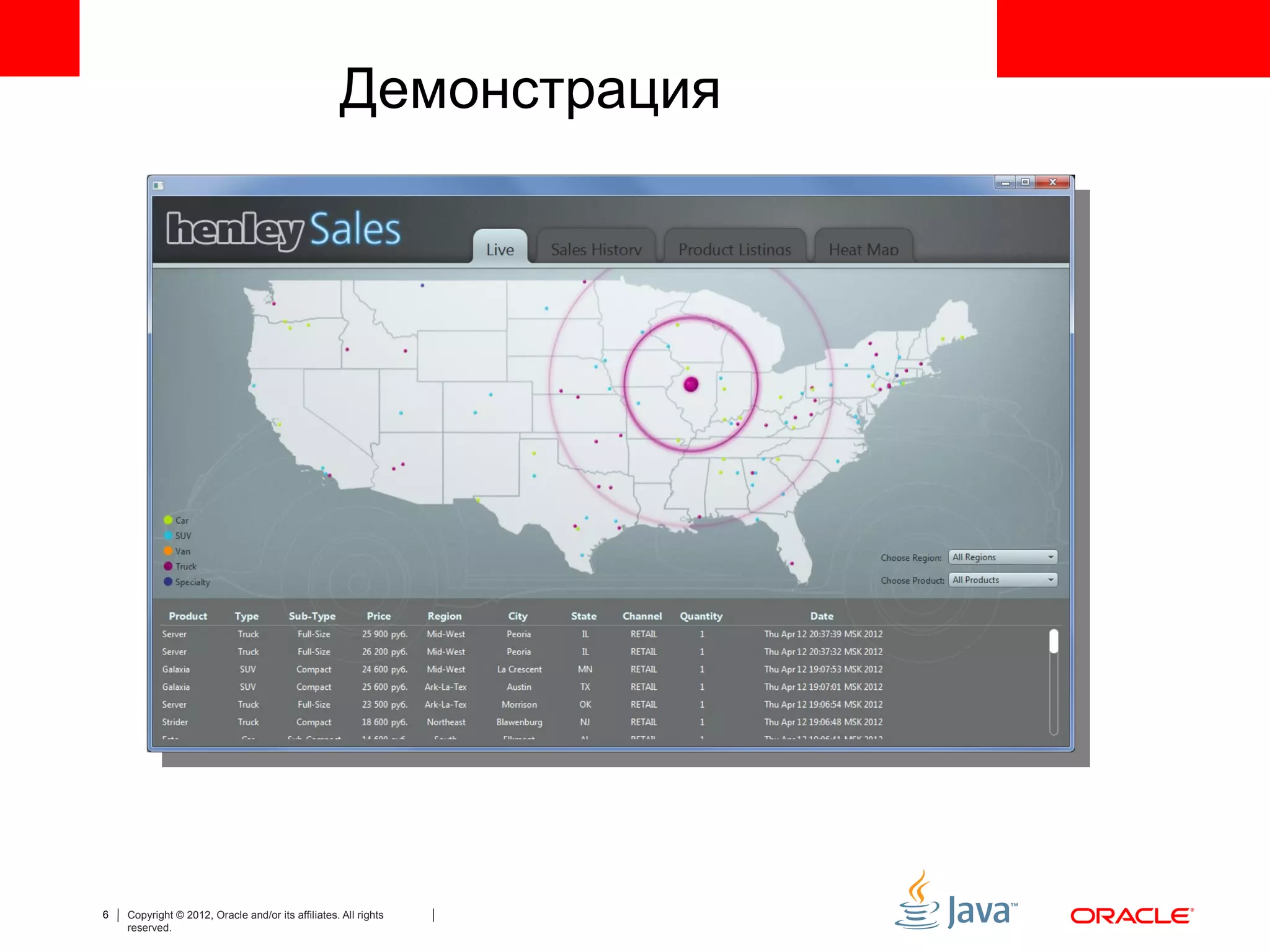Click the Java logo
Viewport: 1270px width, 952px height.
point(956,900)
